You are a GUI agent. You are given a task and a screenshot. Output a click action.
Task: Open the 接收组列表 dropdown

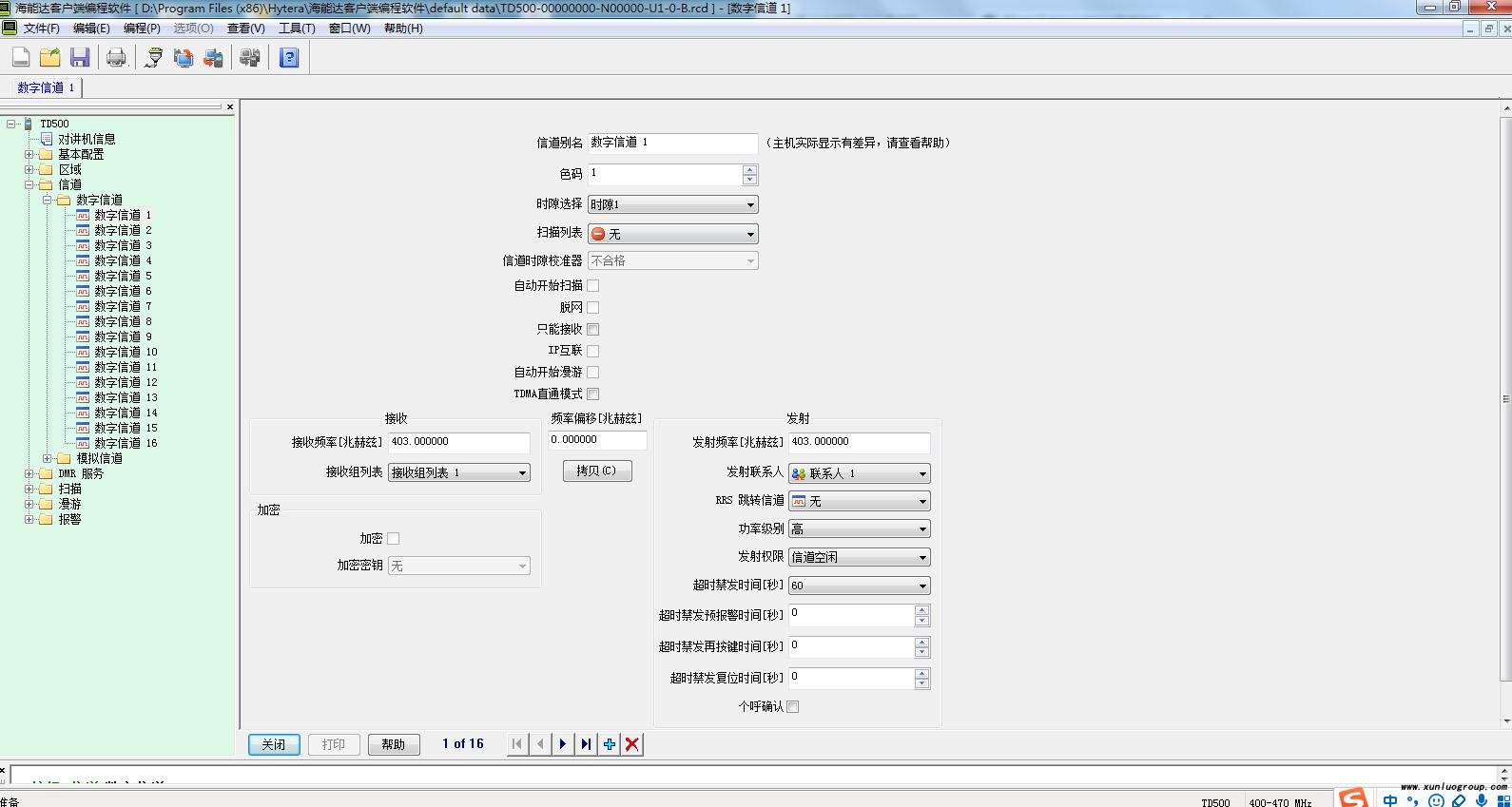tap(459, 472)
